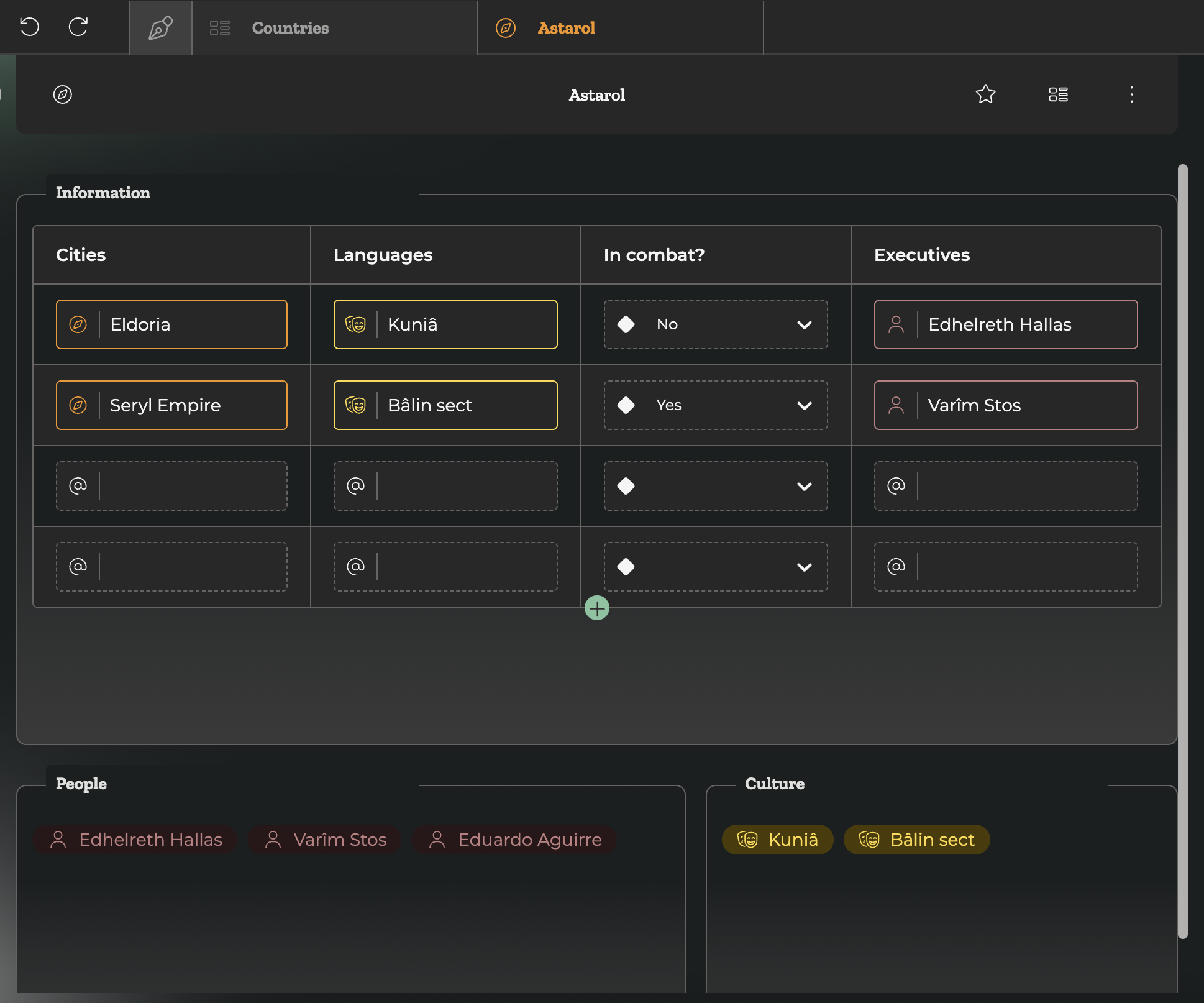Select the Astarol tab
This screenshot has height=1003, width=1204.
(566, 28)
